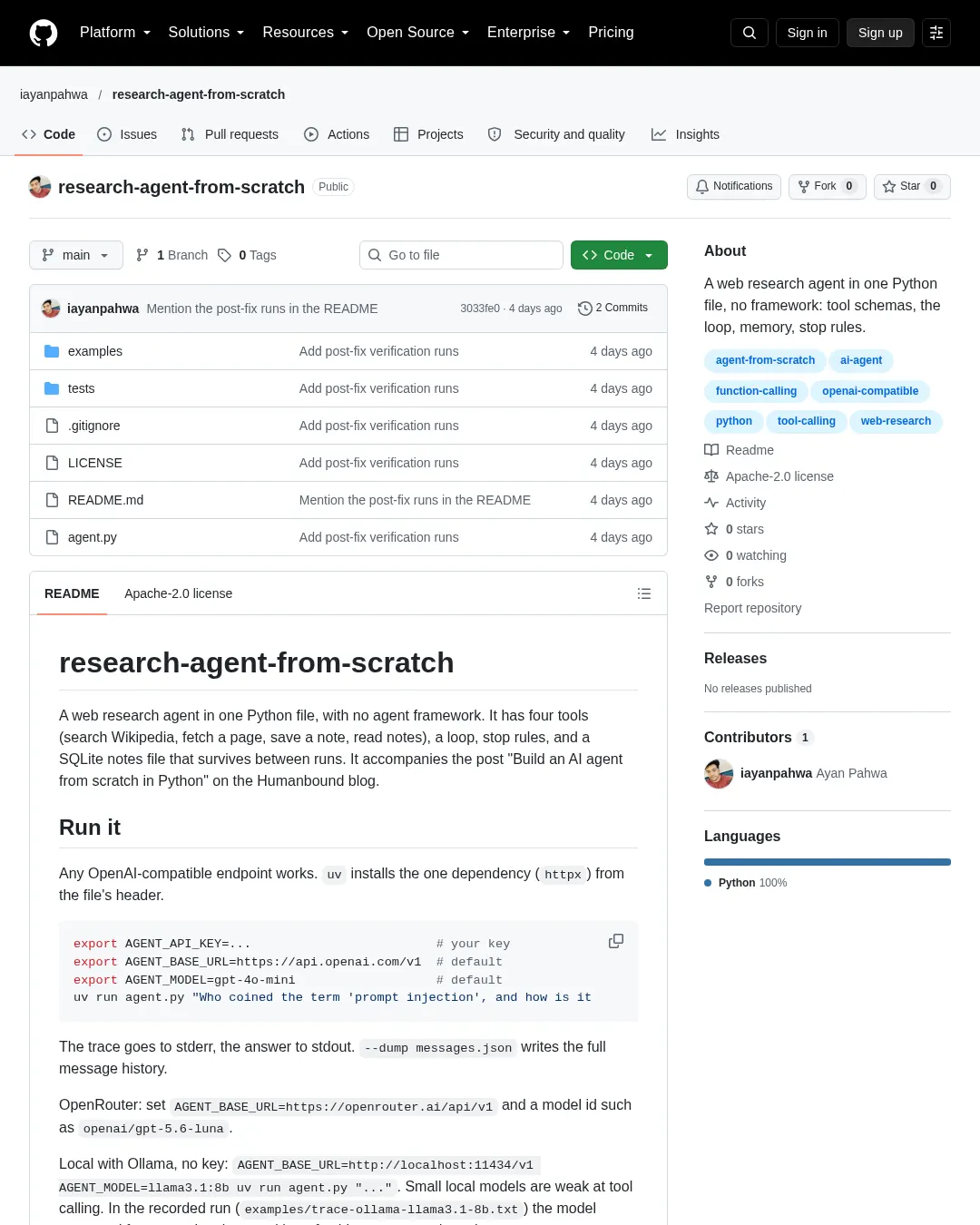Click the file icon for agent.py

pos(52,537)
